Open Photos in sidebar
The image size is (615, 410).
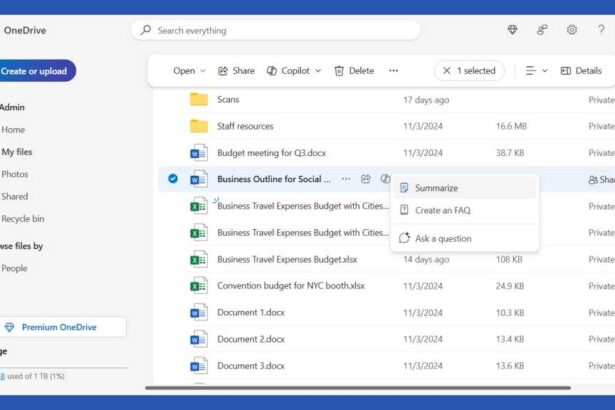(15, 174)
